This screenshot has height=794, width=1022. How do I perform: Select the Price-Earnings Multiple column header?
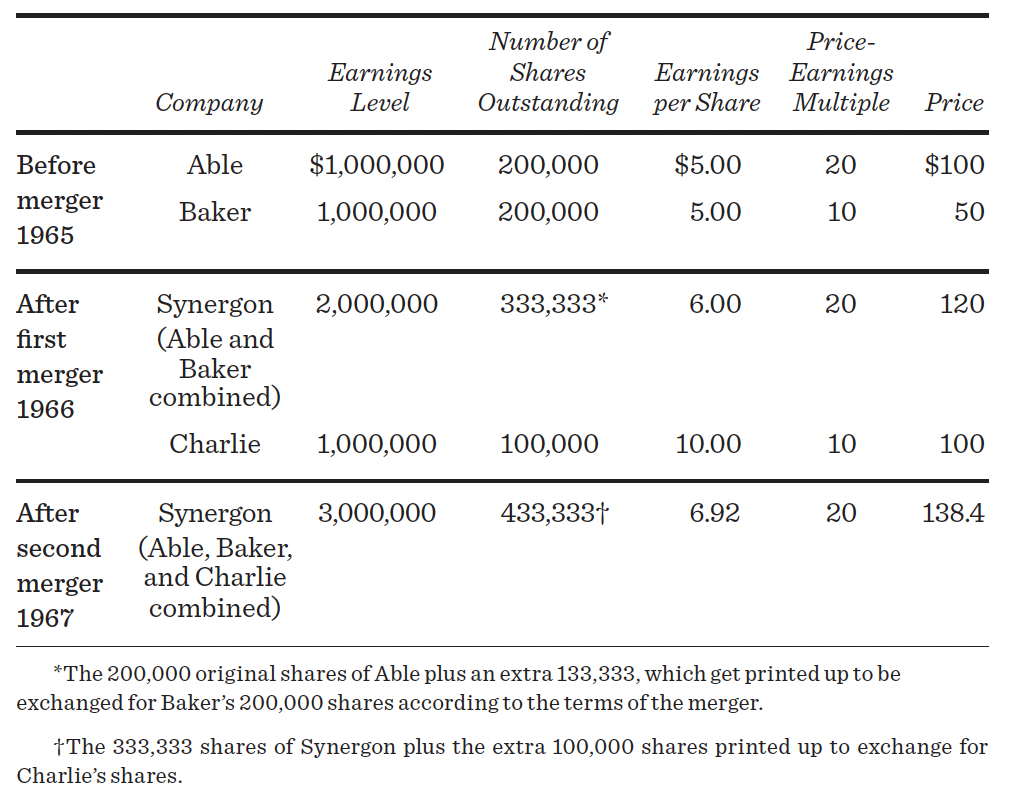point(841,72)
